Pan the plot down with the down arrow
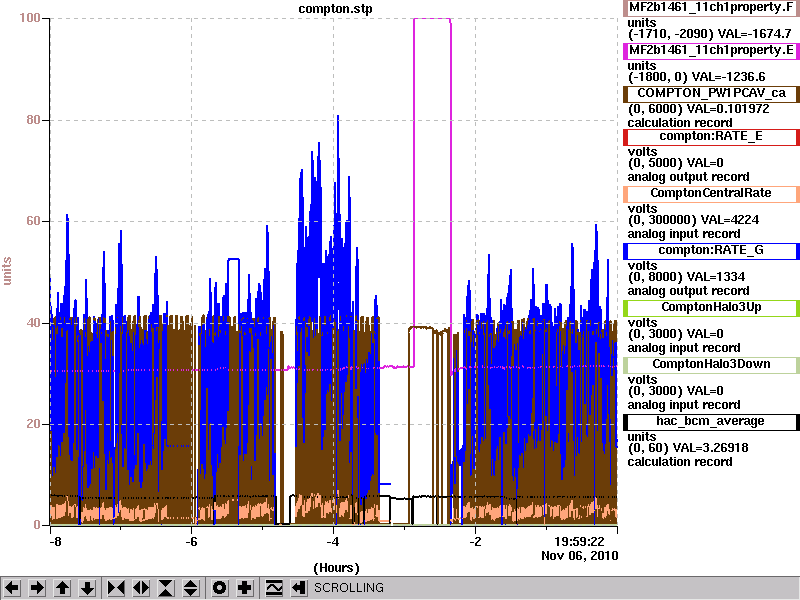Screen dimensions: 800x600 [88, 588]
